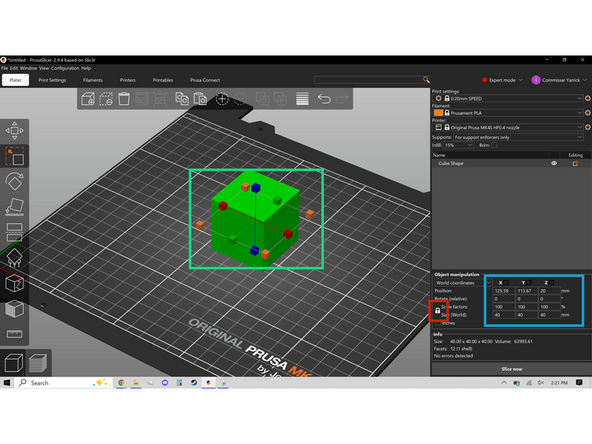Switch to the Print Settings tab
This screenshot has width=592, height=444.
coord(52,80)
